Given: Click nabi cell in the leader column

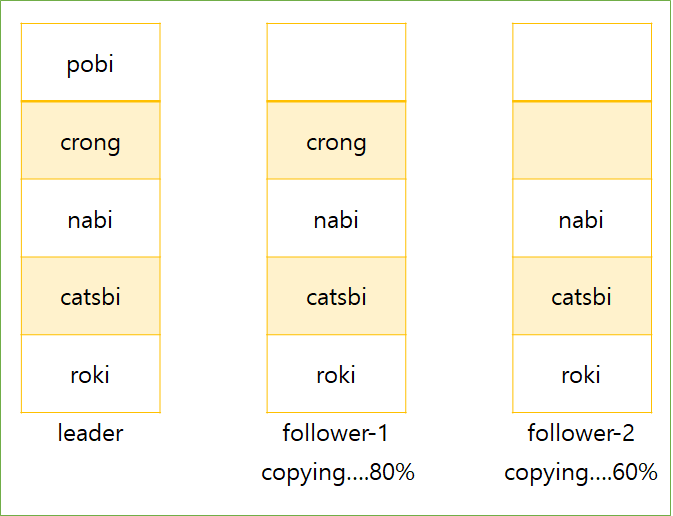Looking at the screenshot, I should click(91, 218).
